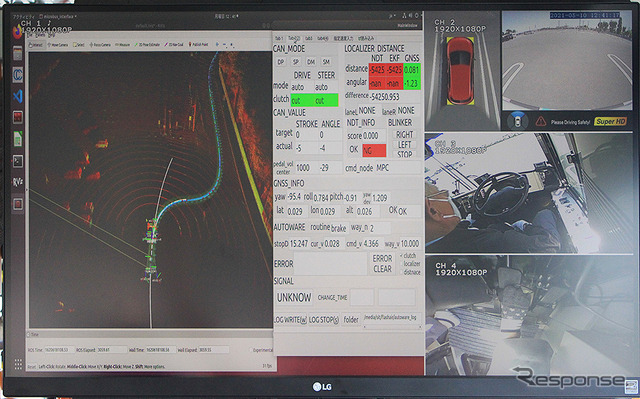Toggle the localizer checkbox
Screen dimensions: 640x399
pyautogui.click(x=401, y=264)
